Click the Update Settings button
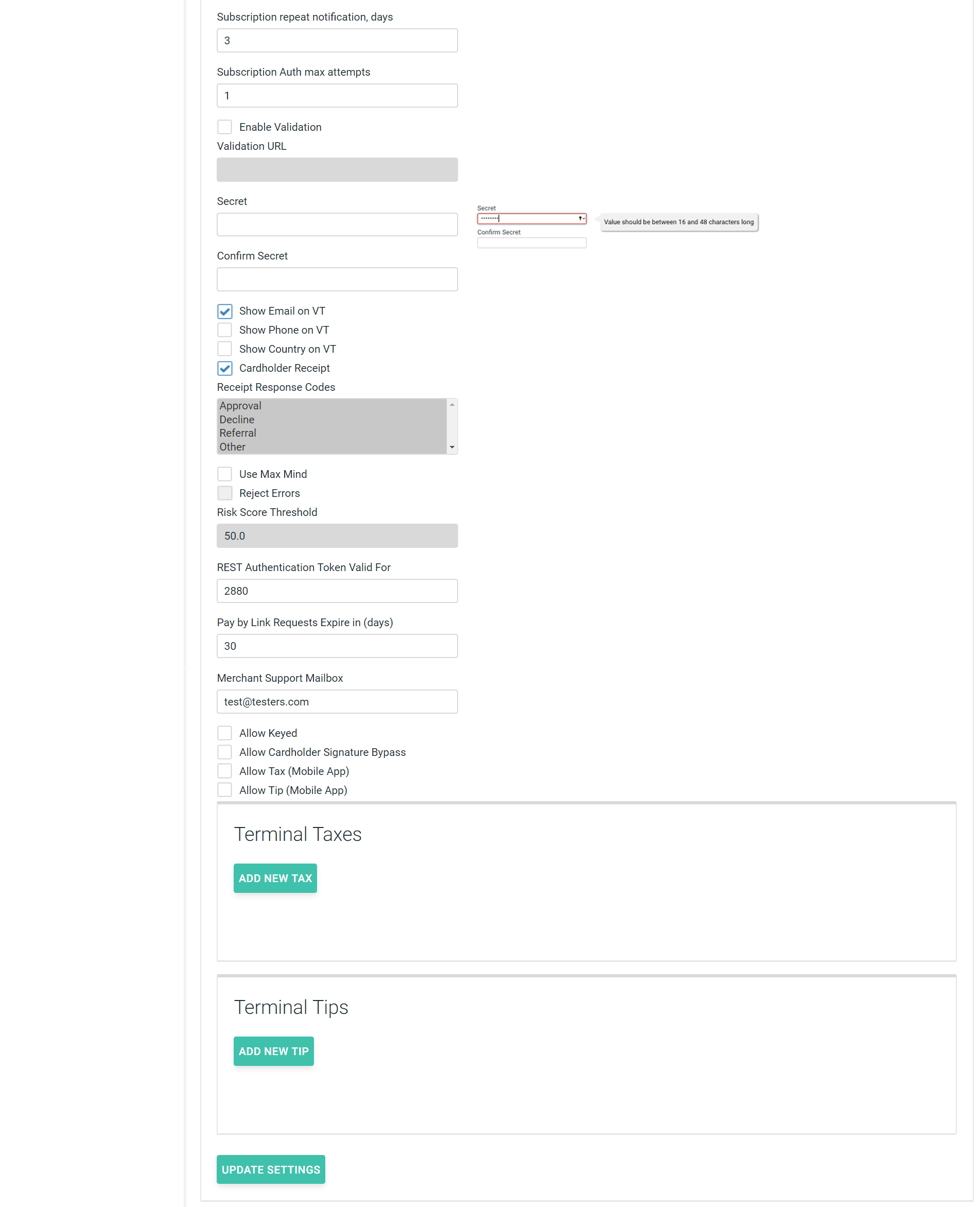This screenshot has width=980, height=1207. click(x=270, y=1170)
